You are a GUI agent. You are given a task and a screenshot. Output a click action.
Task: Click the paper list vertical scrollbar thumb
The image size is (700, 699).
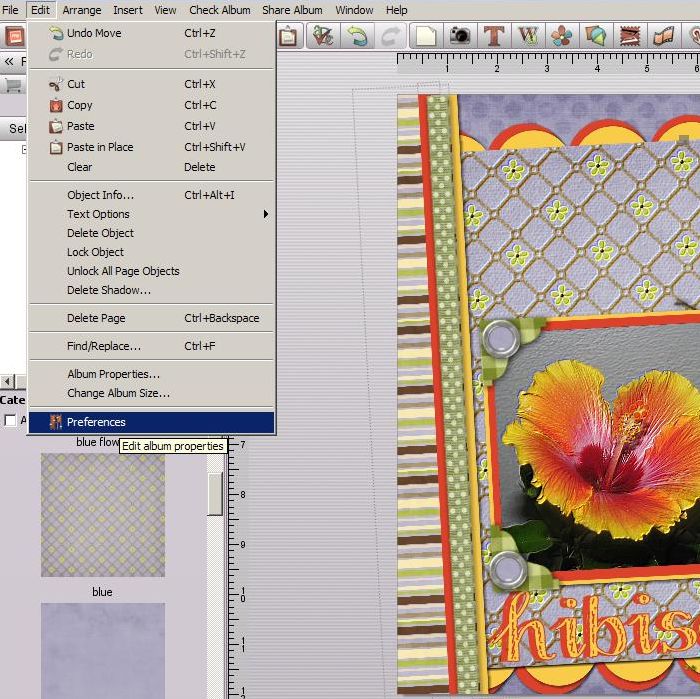(215, 493)
